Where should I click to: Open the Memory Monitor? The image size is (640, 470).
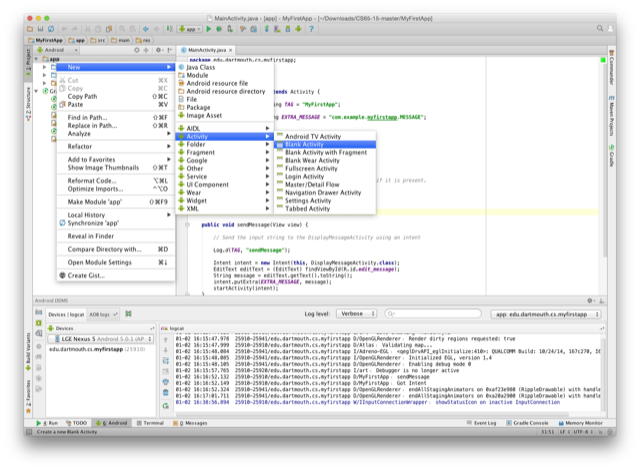coord(580,423)
